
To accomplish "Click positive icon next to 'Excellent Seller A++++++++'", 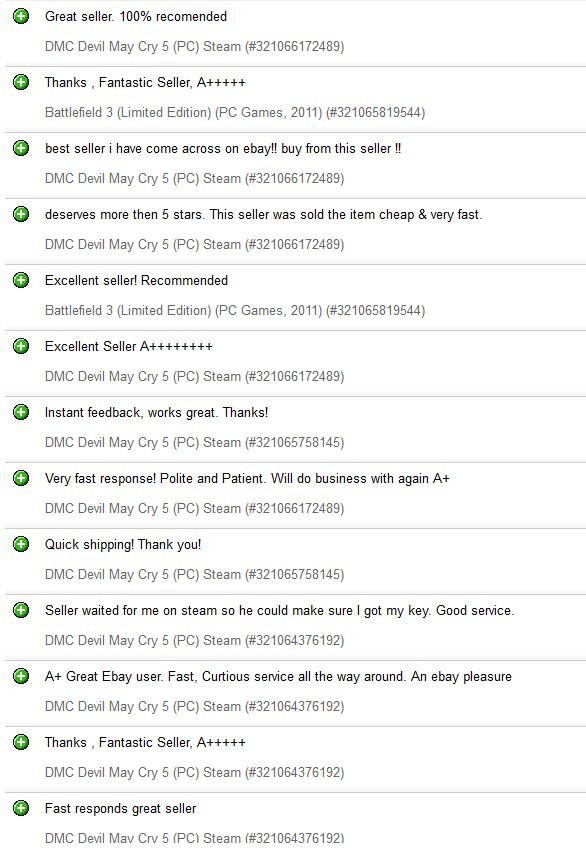I will [x=21, y=346].
